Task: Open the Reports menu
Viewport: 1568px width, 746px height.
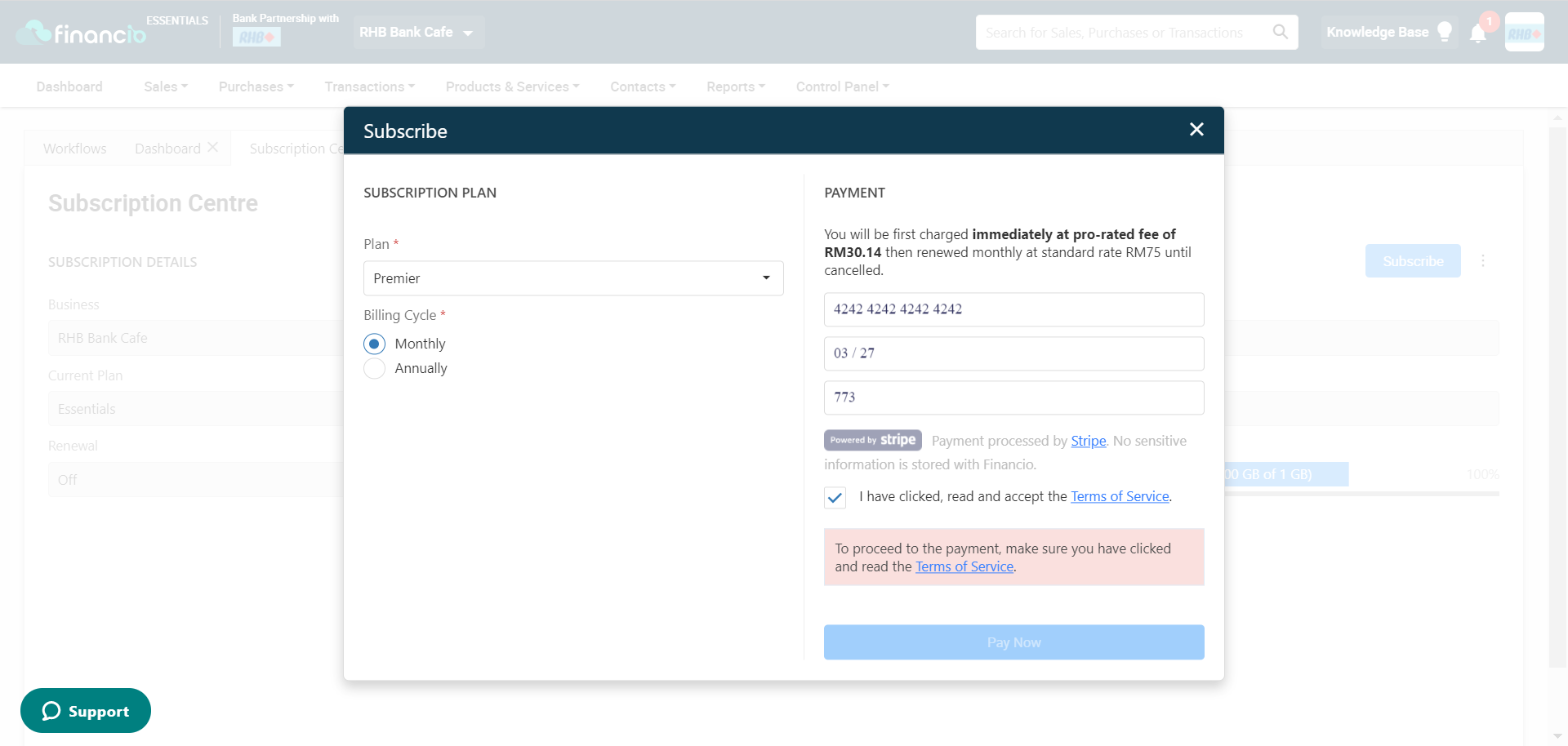Action: (735, 87)
